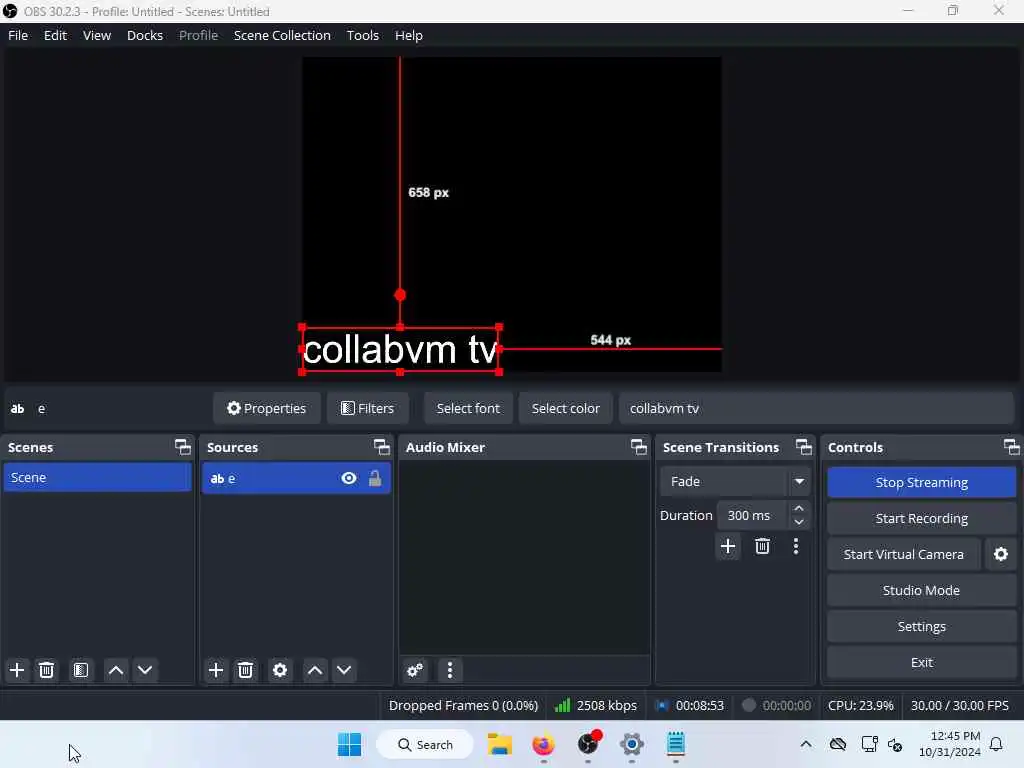Viewport: 1024px width, 768px height.
Task: Show hidden system tray icons chevron
Action: point(806,744)
